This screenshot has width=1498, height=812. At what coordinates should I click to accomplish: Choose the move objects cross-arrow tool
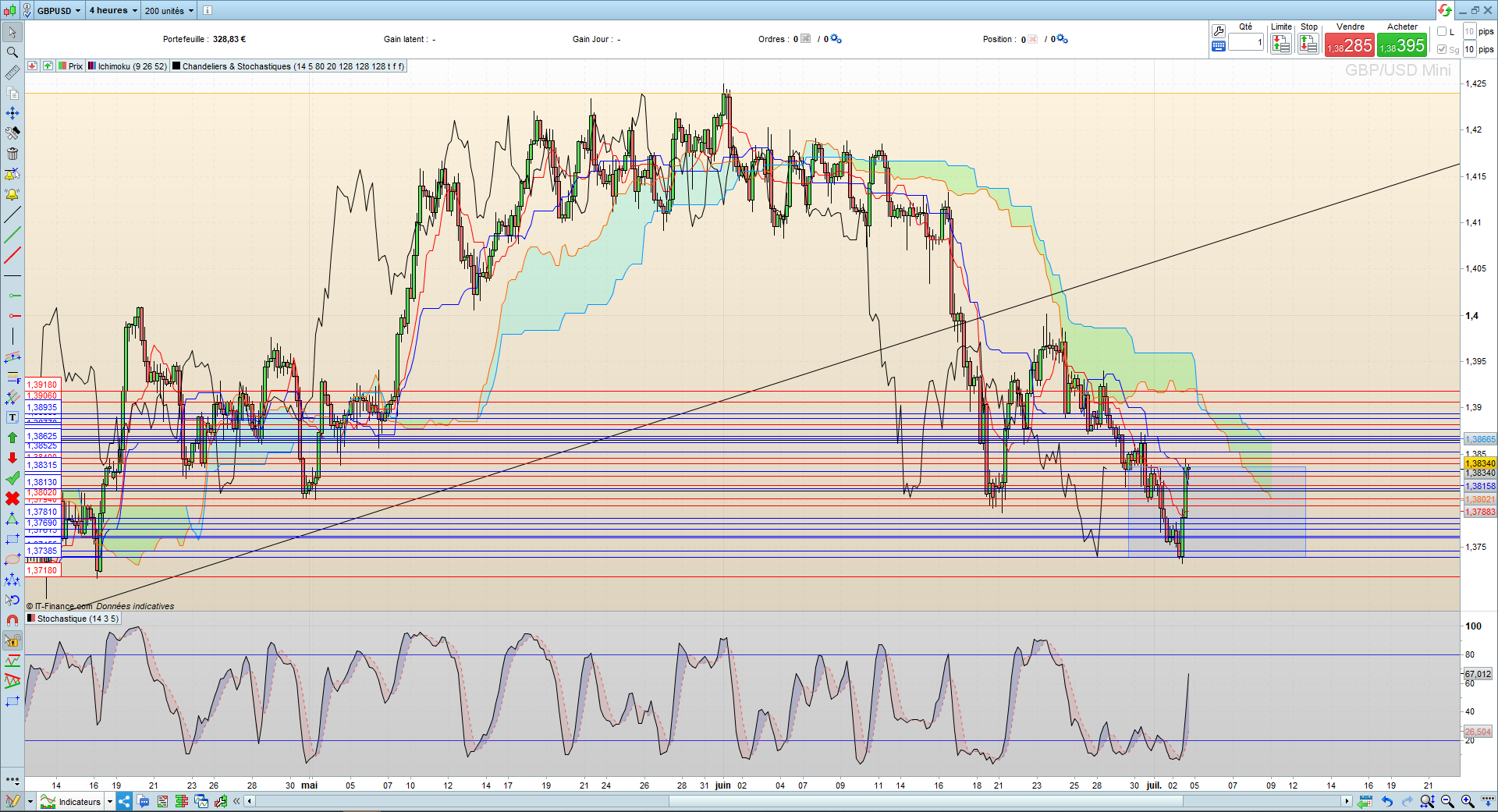pyautogui.click(x=12, y=113)
